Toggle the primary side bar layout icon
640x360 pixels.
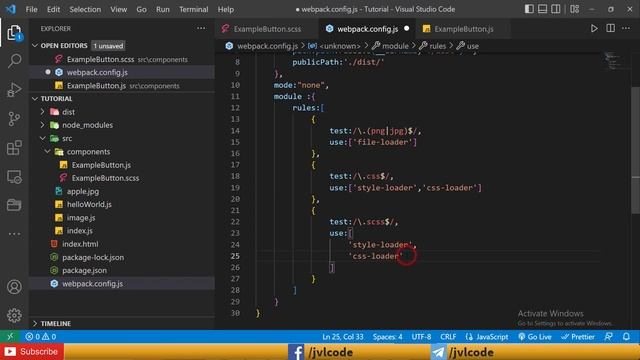click(529, 9)
